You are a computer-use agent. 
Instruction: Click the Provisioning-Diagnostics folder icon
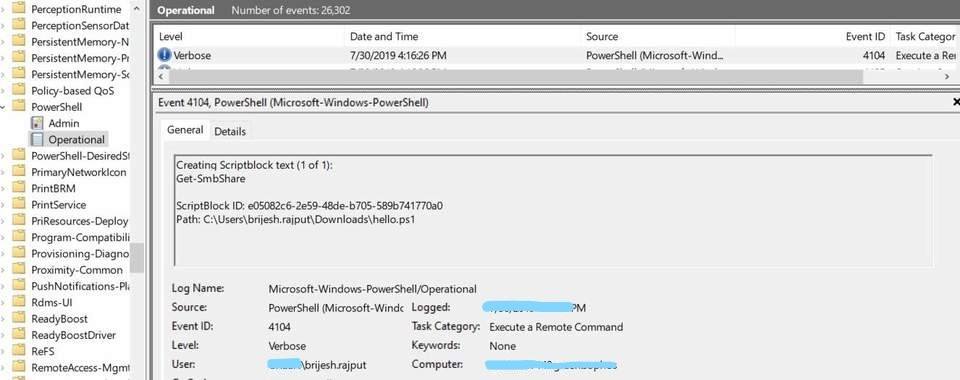(19, 254)
